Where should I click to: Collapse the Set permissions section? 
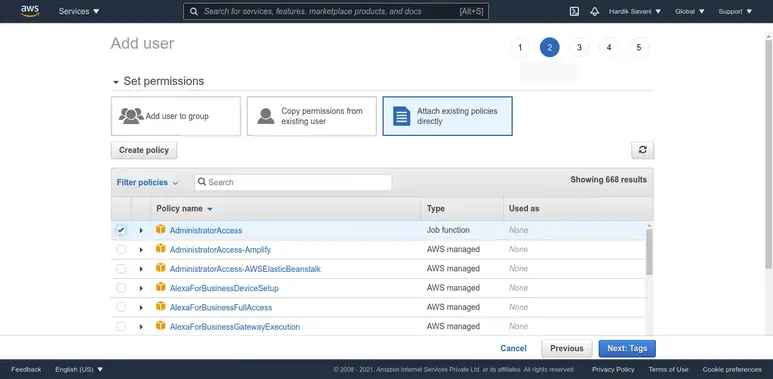click(x=116, y=82)
